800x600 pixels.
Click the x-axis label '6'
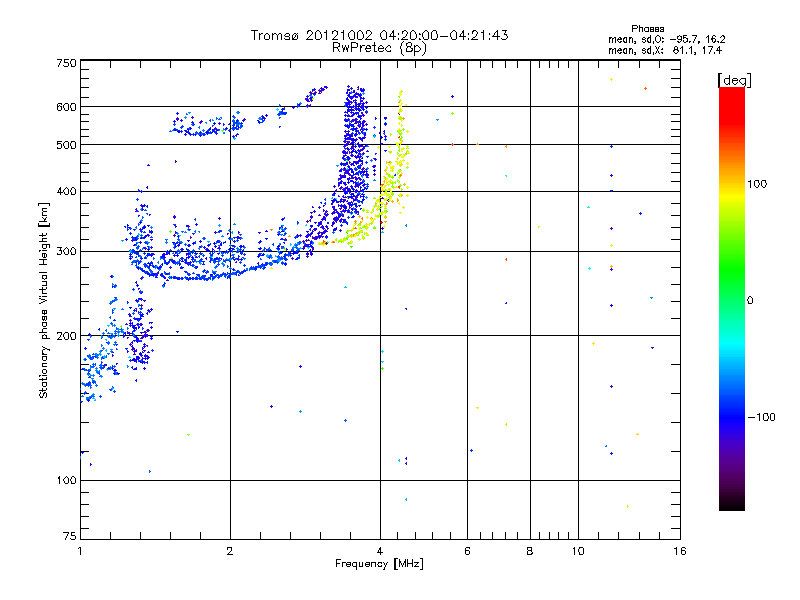[467, 551]
